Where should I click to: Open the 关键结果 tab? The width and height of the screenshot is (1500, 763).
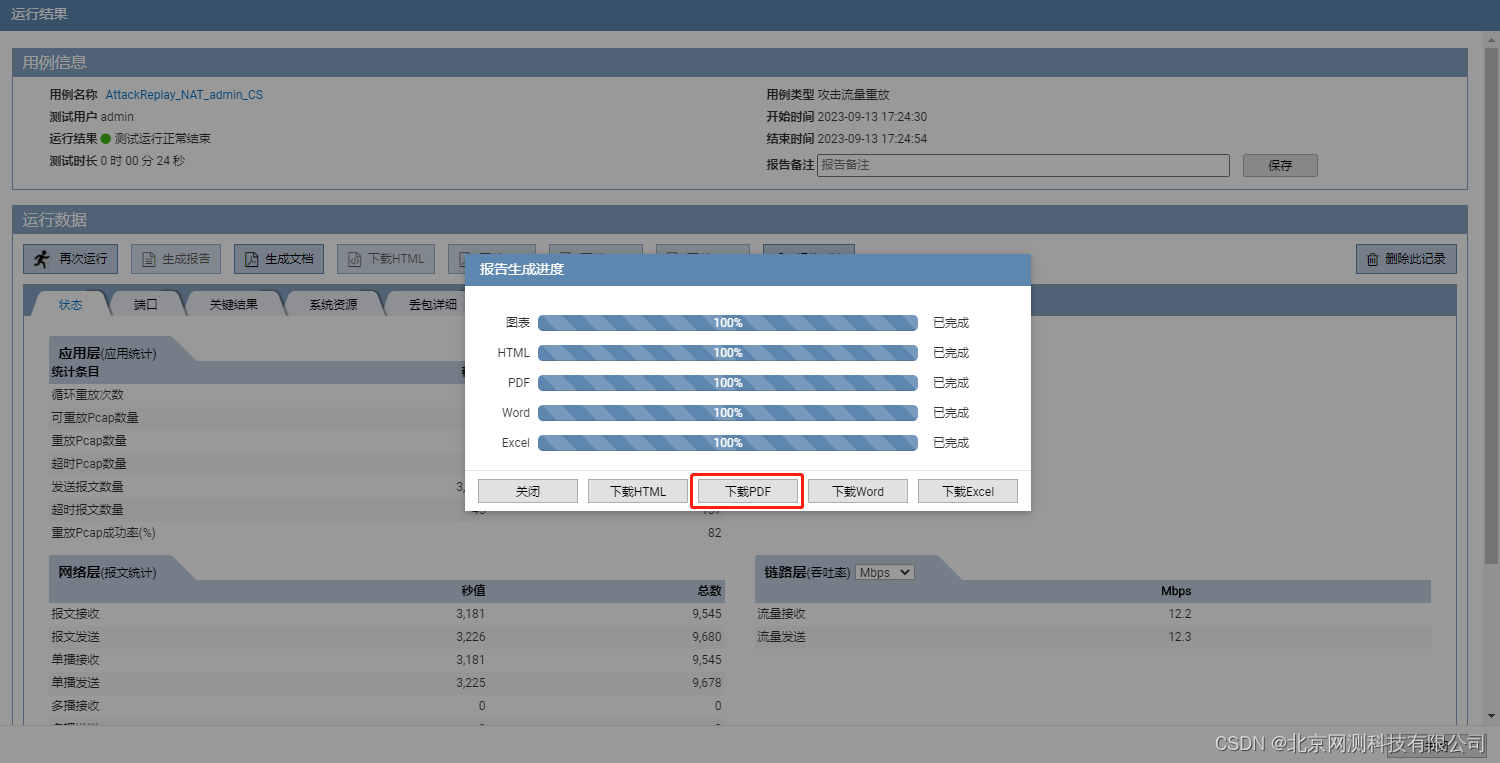[233, 304]
